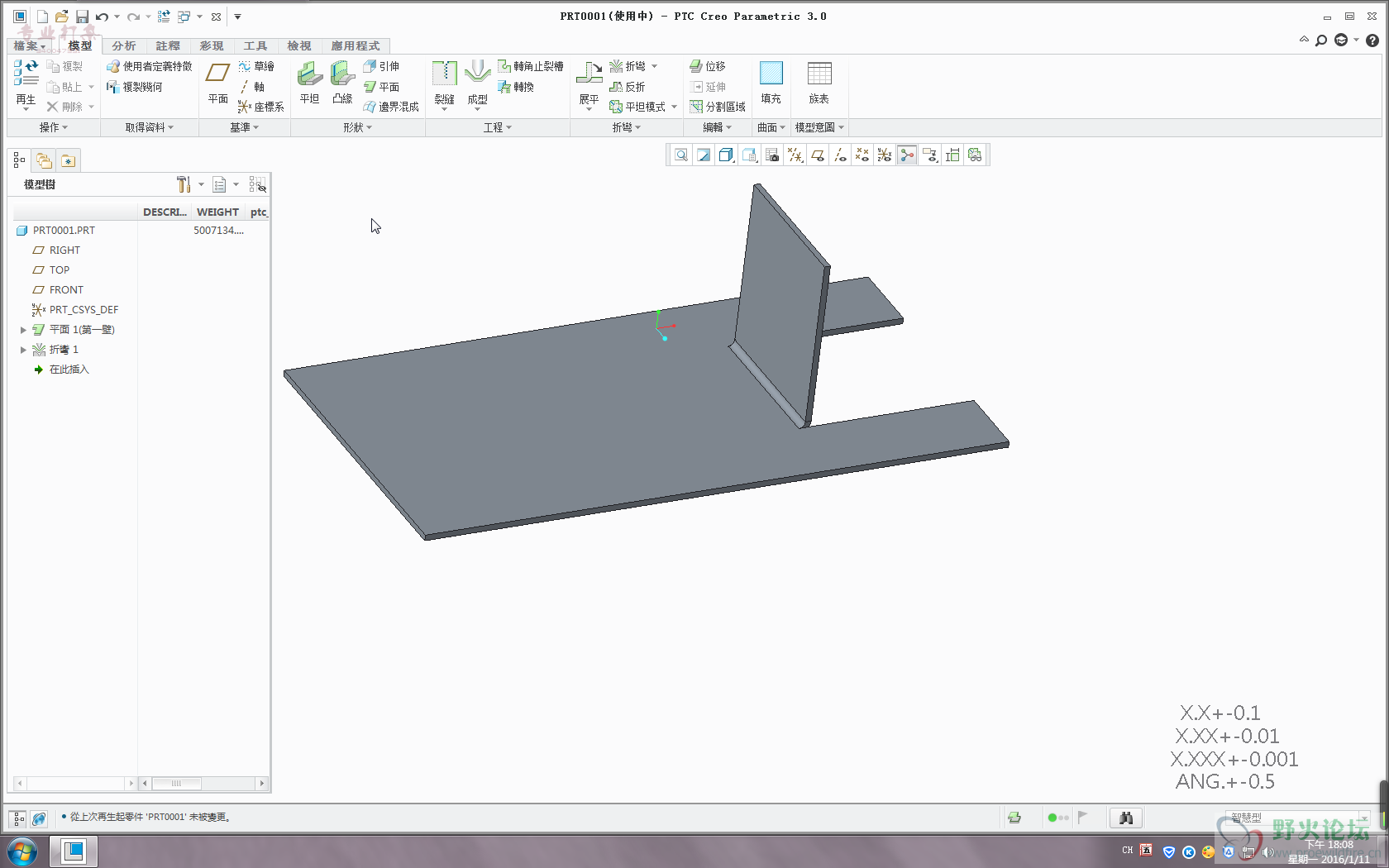Switch to the 彩現 tab
The width and height of the screenshot is (1389, 868).
[212, 46]
